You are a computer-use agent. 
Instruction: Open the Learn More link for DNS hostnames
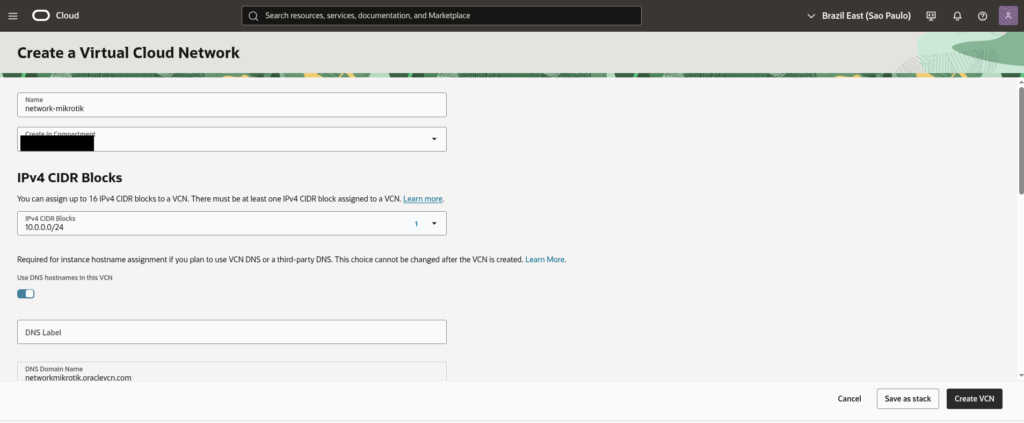(546, 259)
